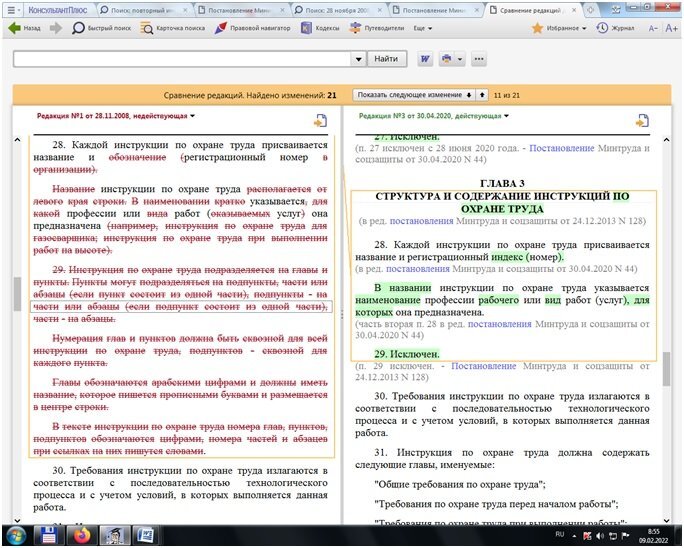Open постановления link in часть вторая note
This screenshot has height=548, width=684.
tap(499, 324)
